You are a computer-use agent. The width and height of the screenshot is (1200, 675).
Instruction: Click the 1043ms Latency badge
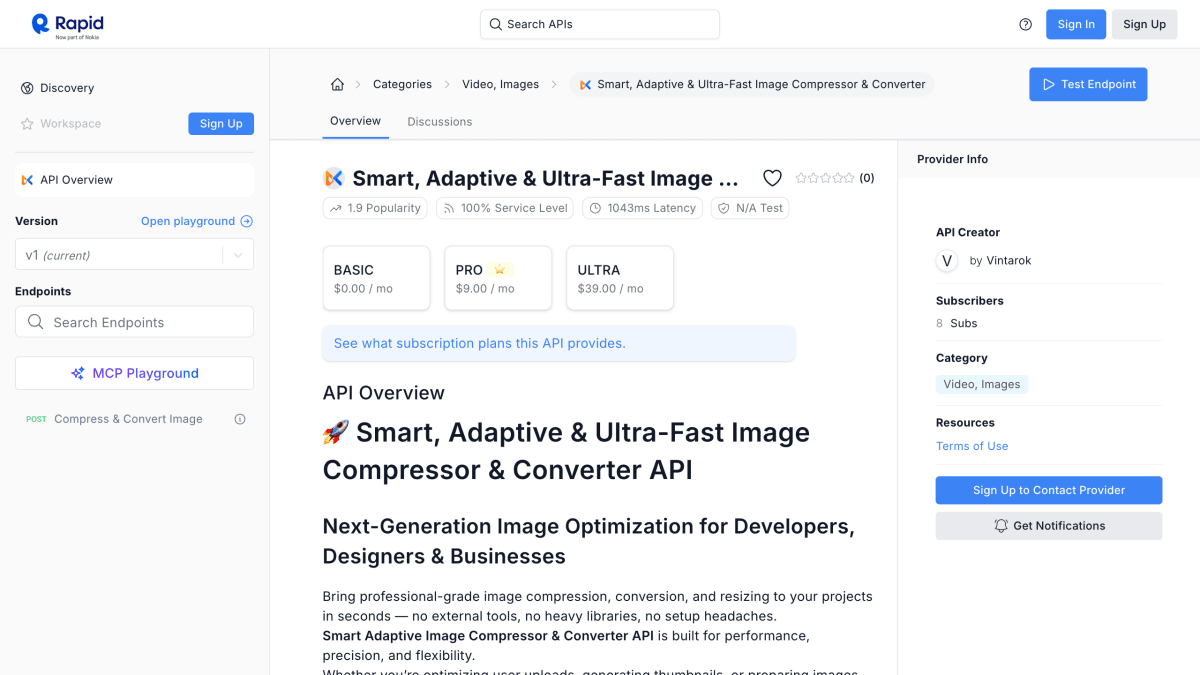click(642, 208)
